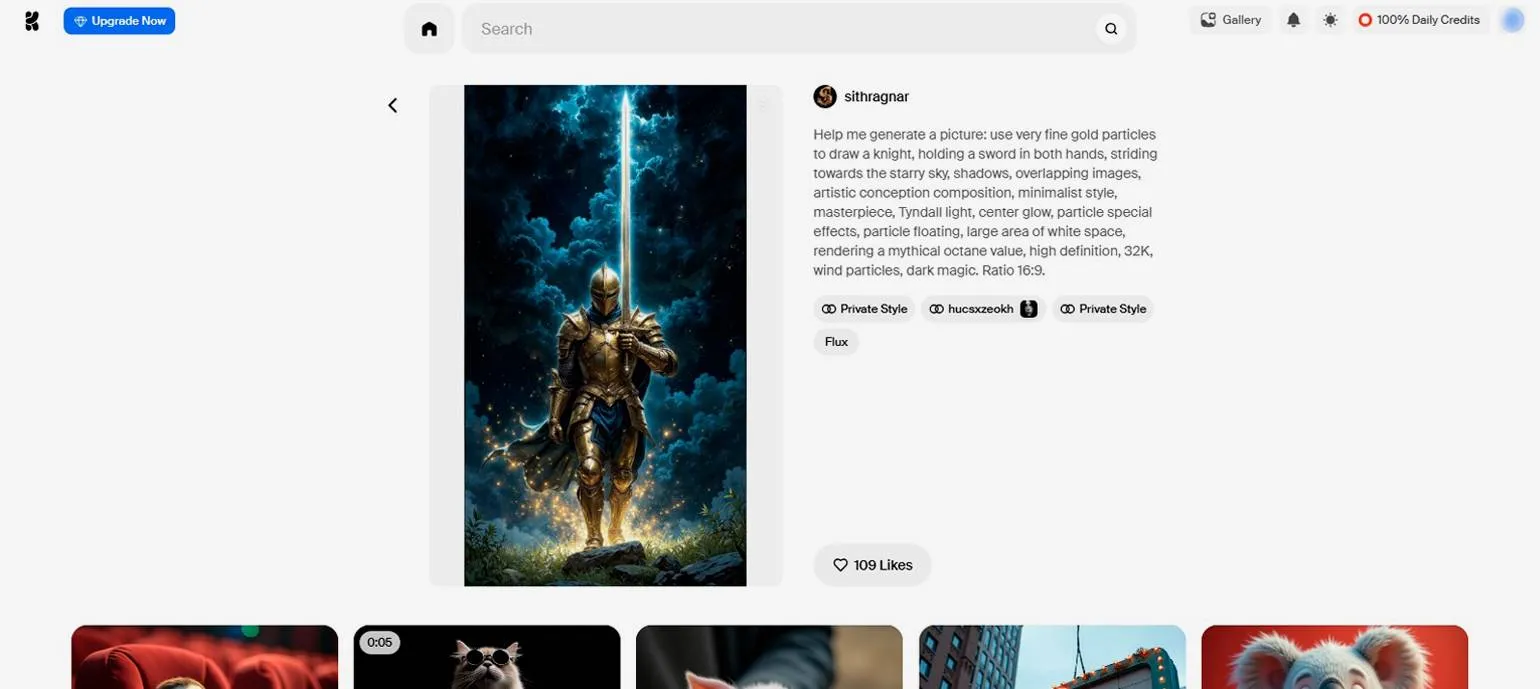
Task: Go to the home page icon
Action: point(429,29)
